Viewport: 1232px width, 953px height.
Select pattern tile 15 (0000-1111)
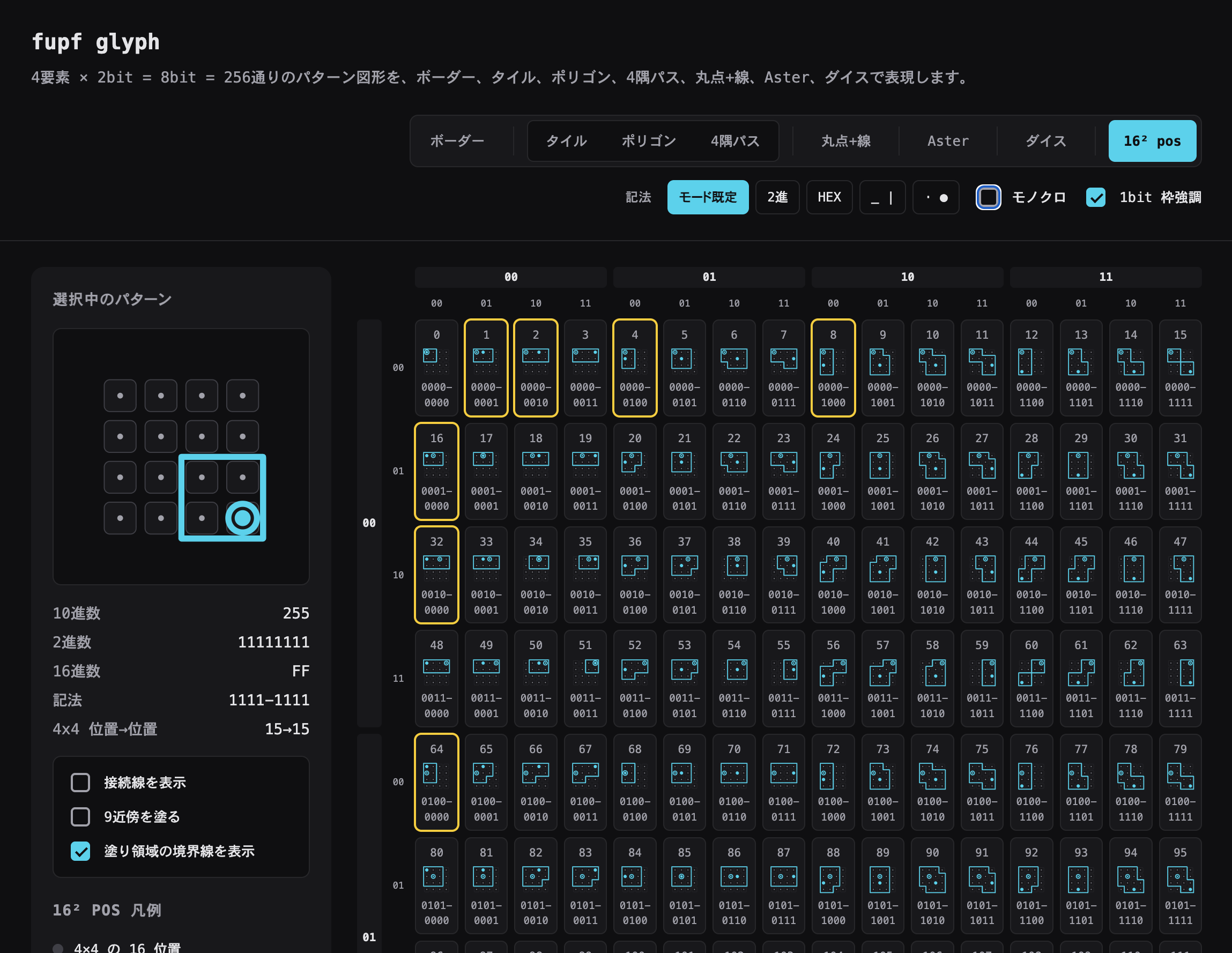pos(1179,368)
